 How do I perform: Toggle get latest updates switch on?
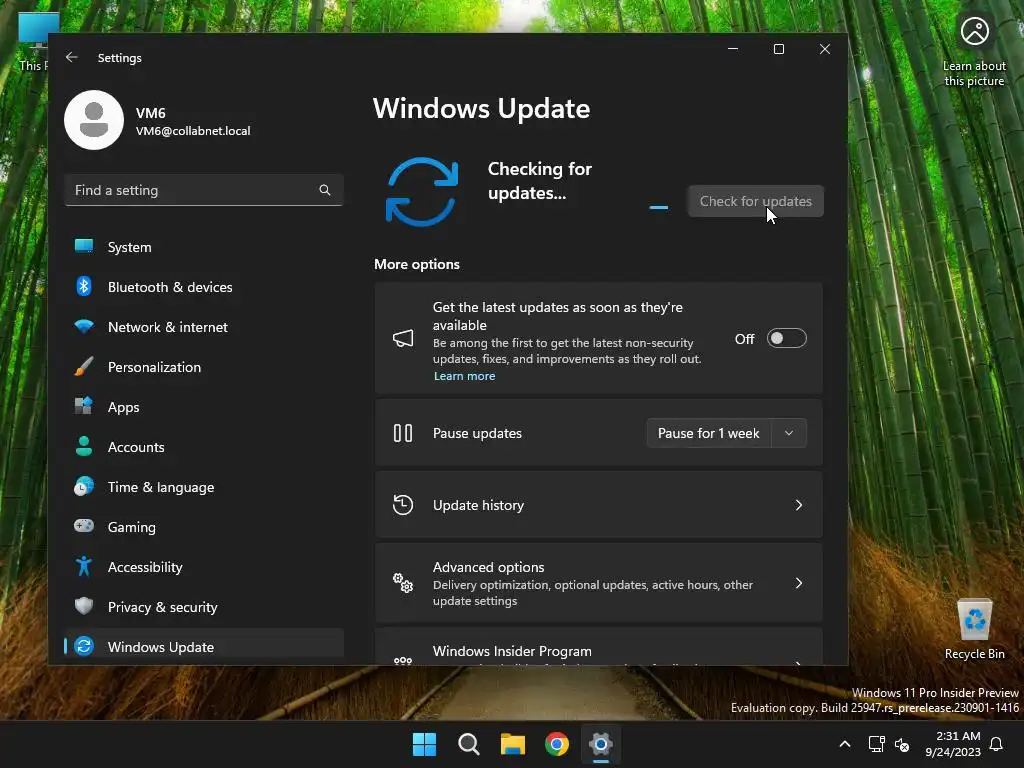[x=786, y=338]
